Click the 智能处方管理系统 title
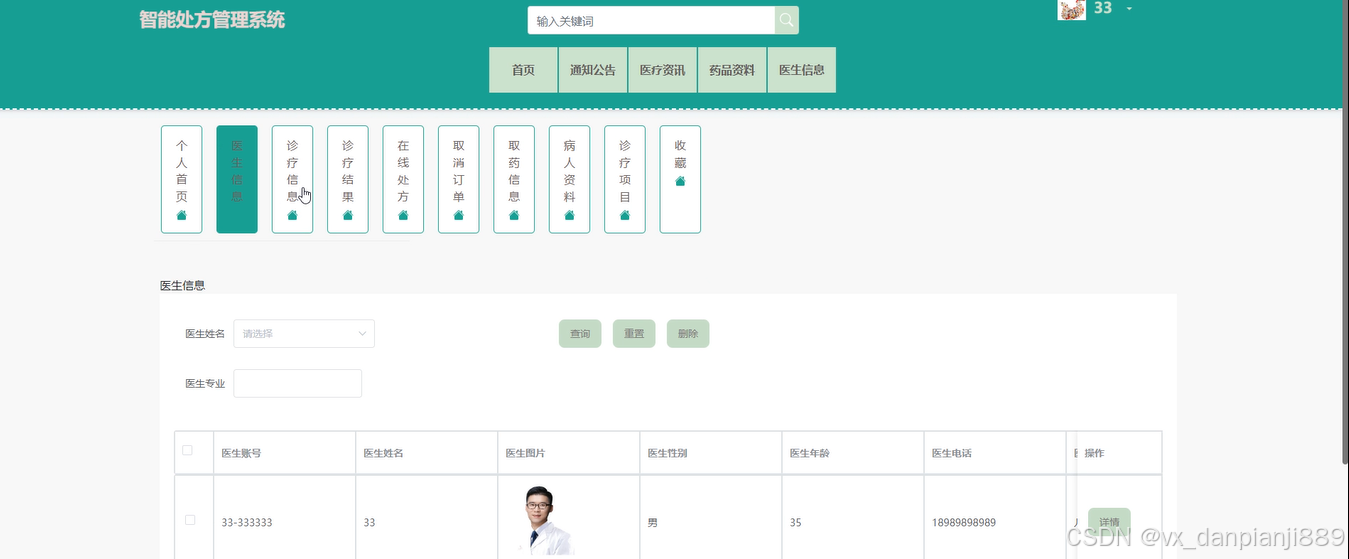Image resolution: width=1349 pixels, height=559 pixels. [212, 20]
